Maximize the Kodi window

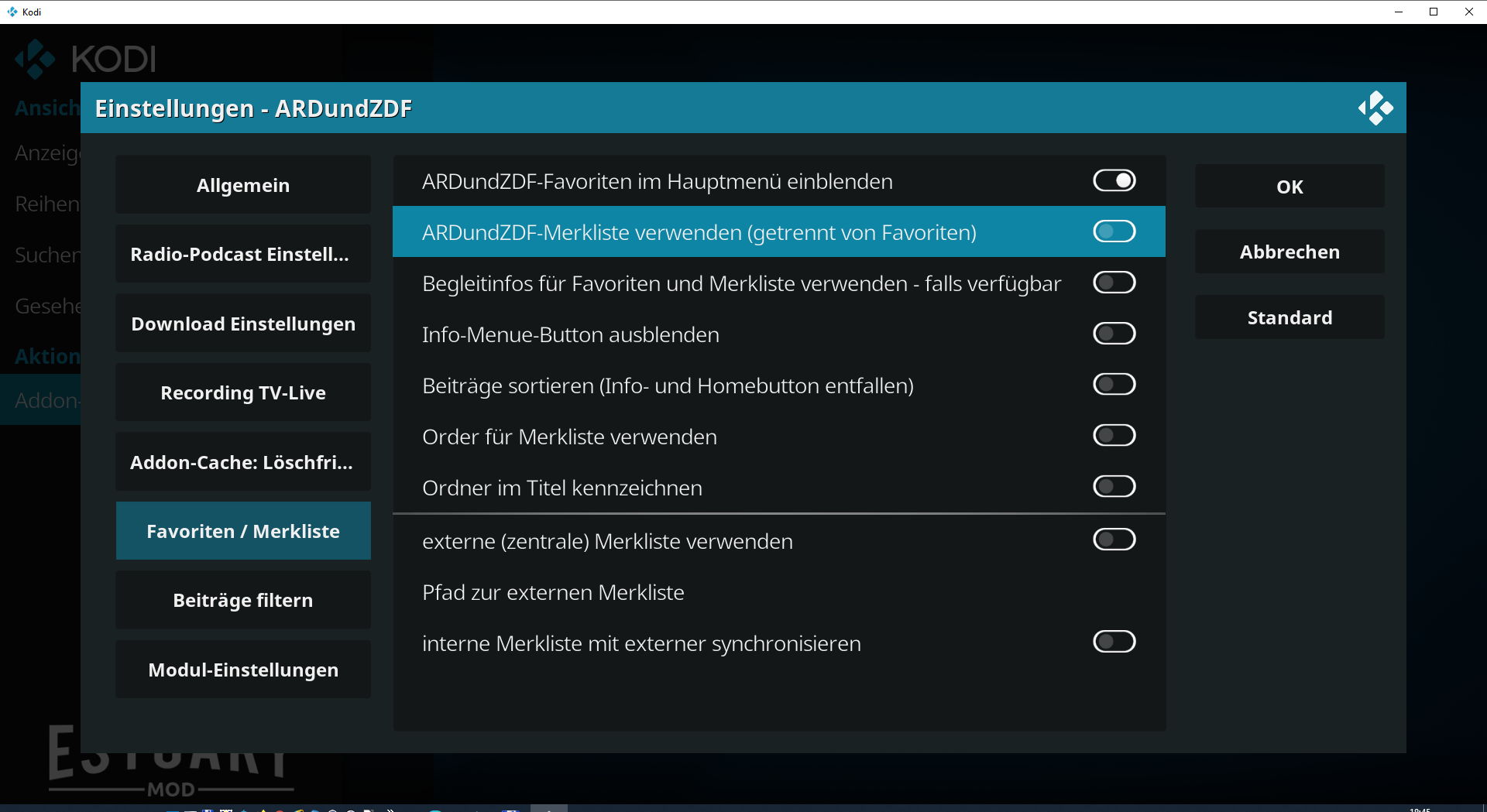pyautogui.click(x=1434, y=12)
